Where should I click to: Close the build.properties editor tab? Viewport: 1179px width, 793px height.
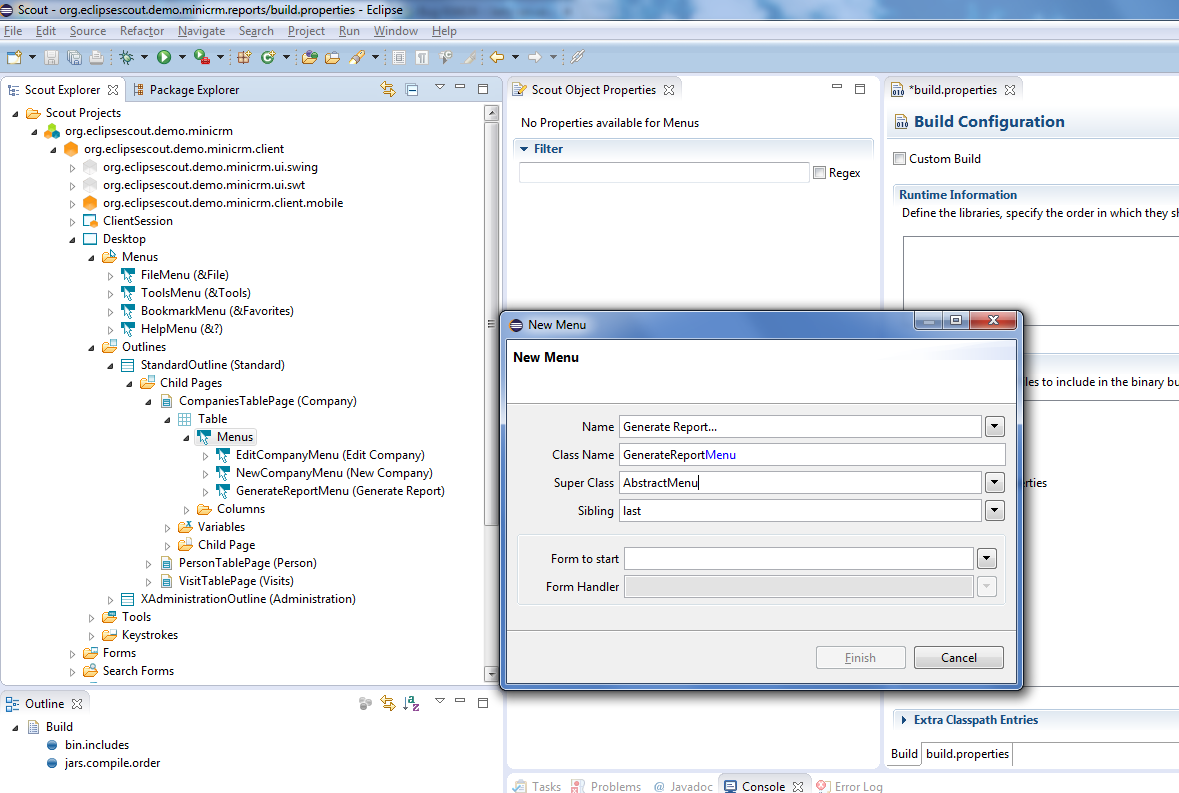coord(1010,89)
